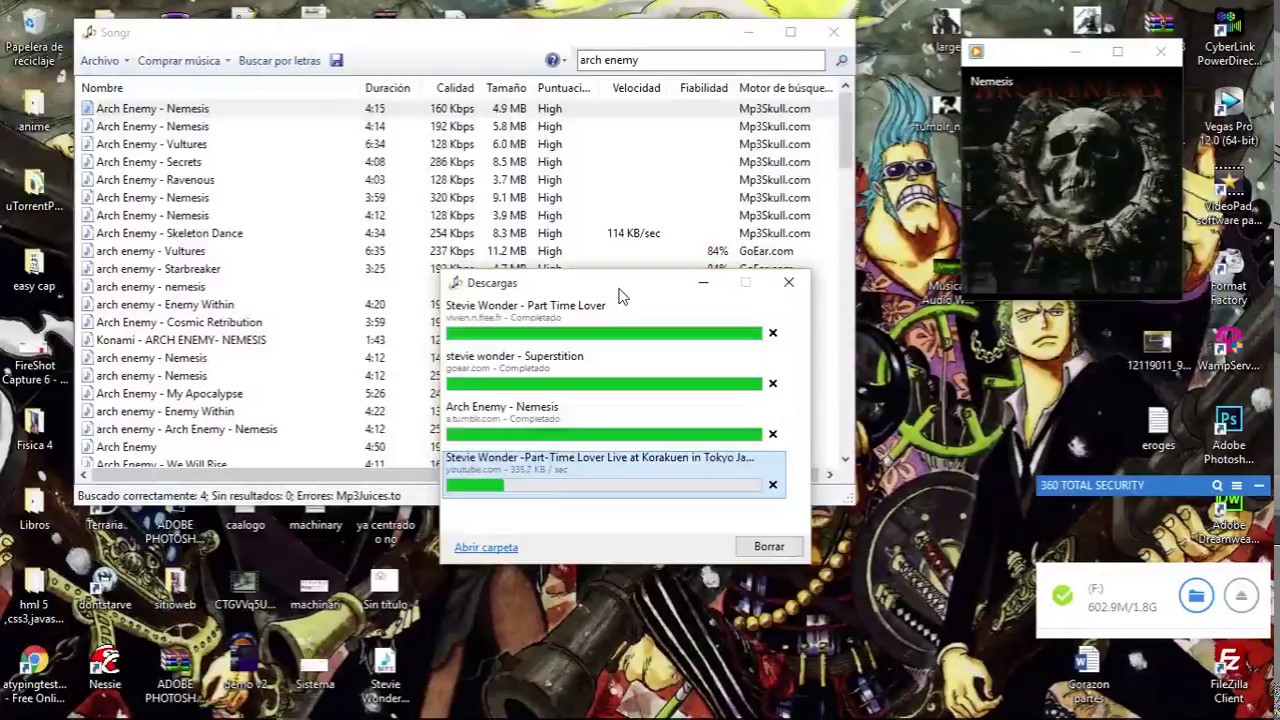This screenshot has width=1280, height=720.
Task: Click the blue help question mark icon in Songr
Action: point(552,60)
